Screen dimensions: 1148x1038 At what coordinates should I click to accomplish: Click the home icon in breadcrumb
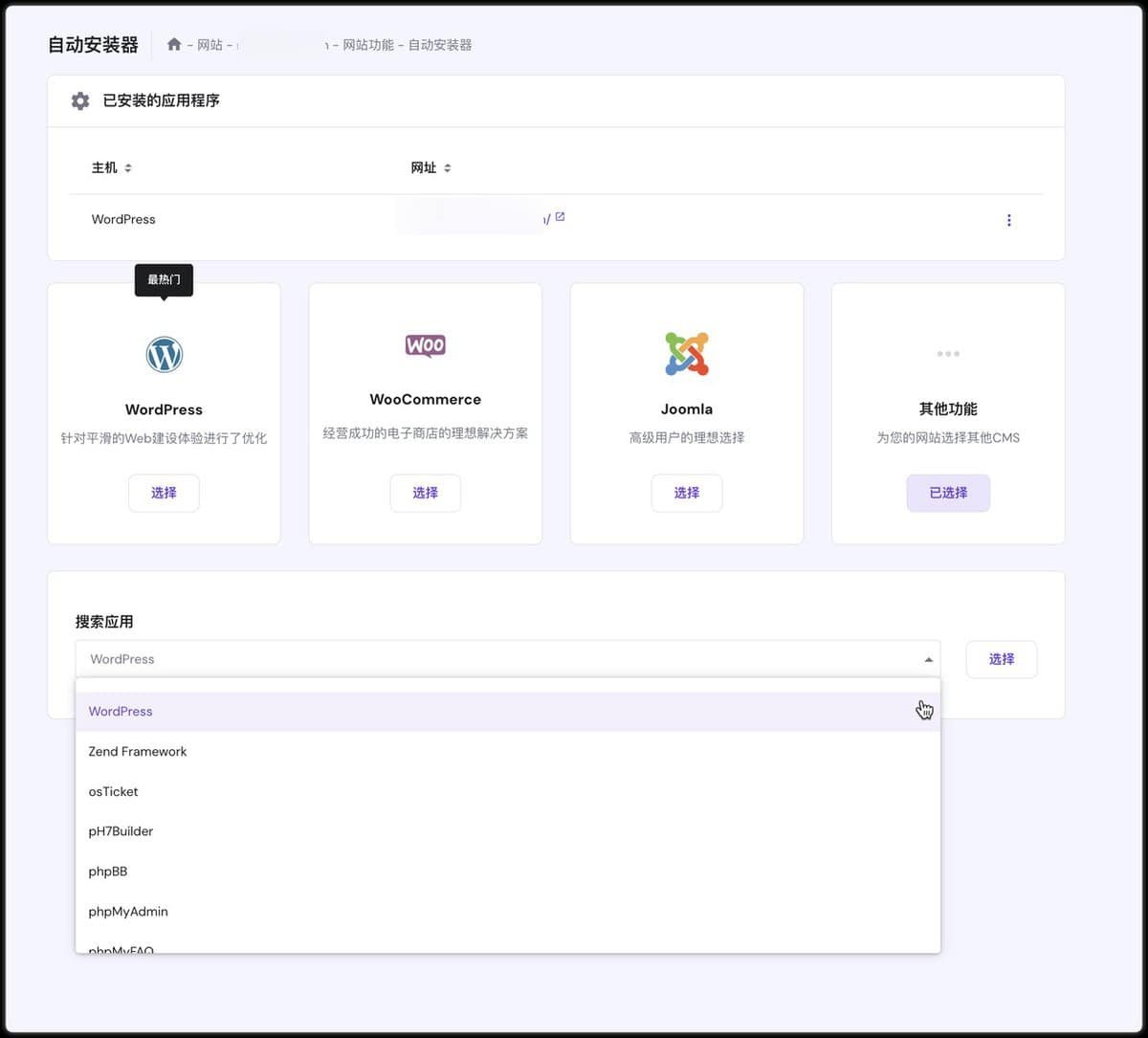(174, 44)
